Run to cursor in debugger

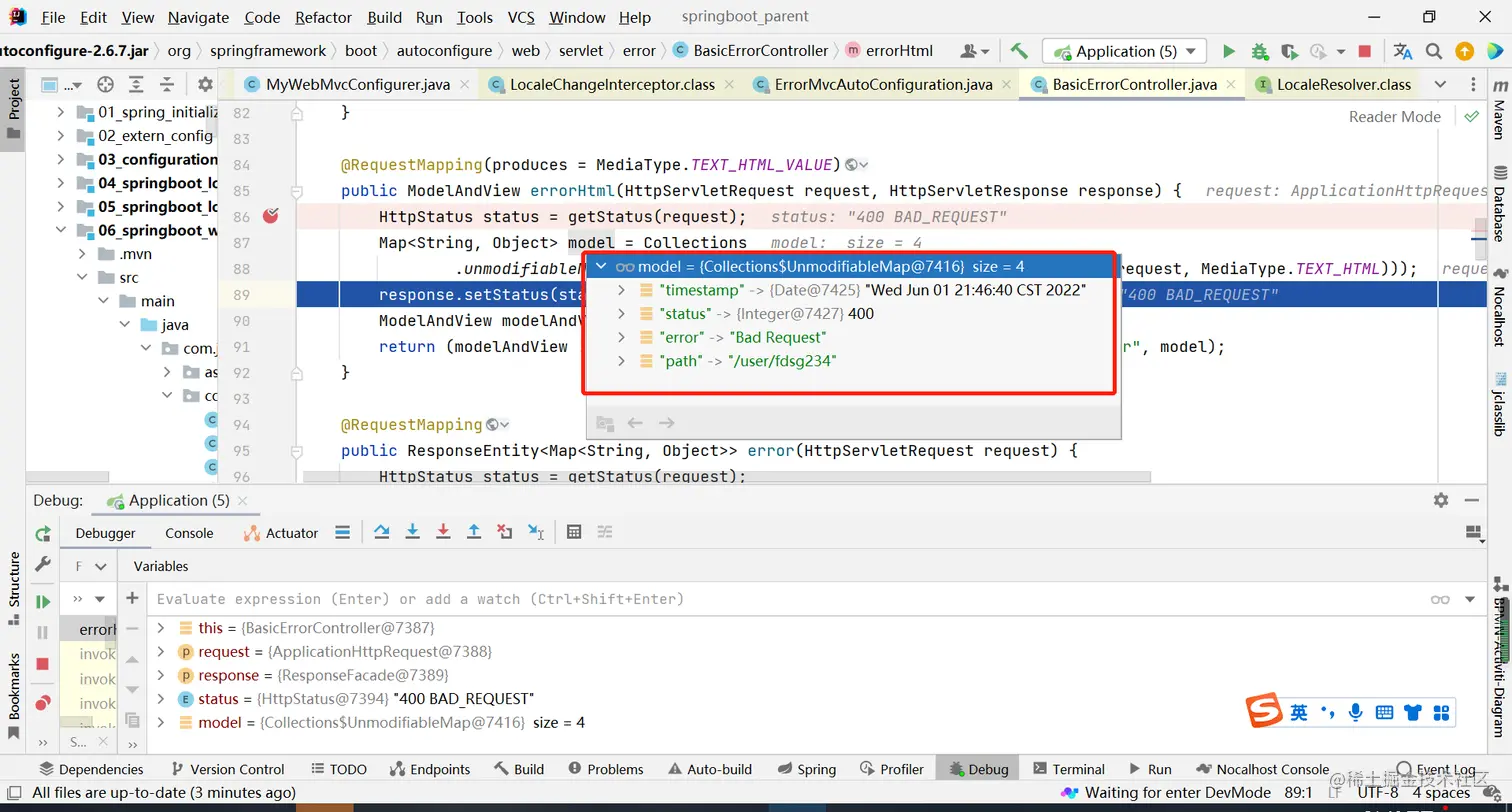pyautogui.click(x=536, y=532)
